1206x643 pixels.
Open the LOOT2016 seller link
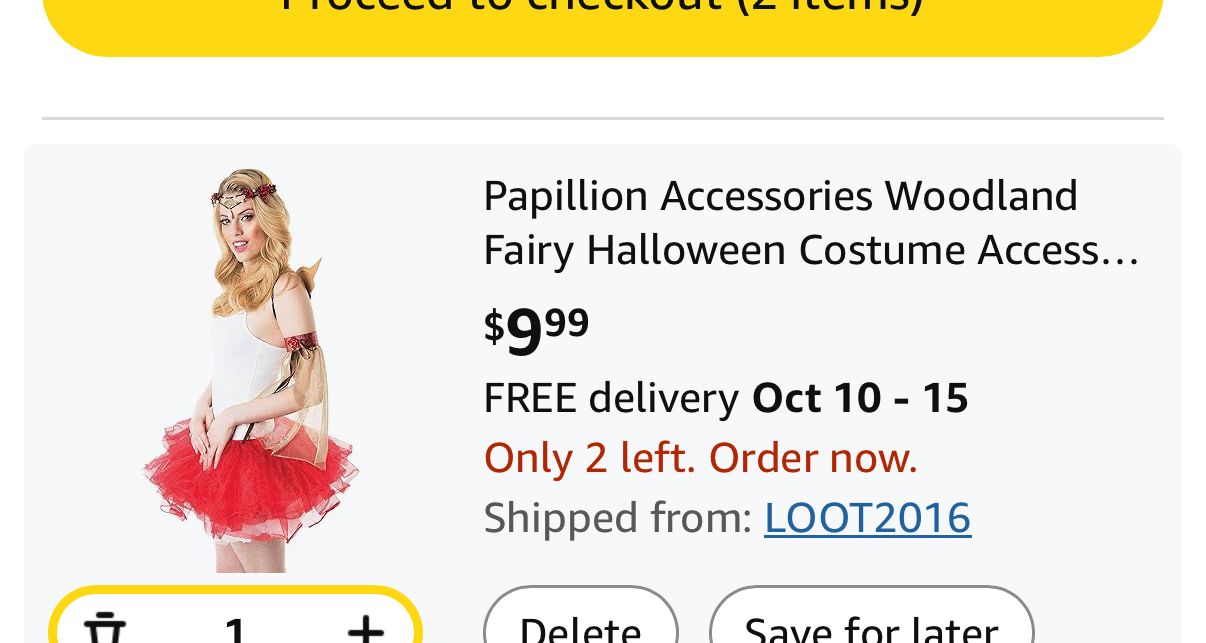tap(867, 518)
